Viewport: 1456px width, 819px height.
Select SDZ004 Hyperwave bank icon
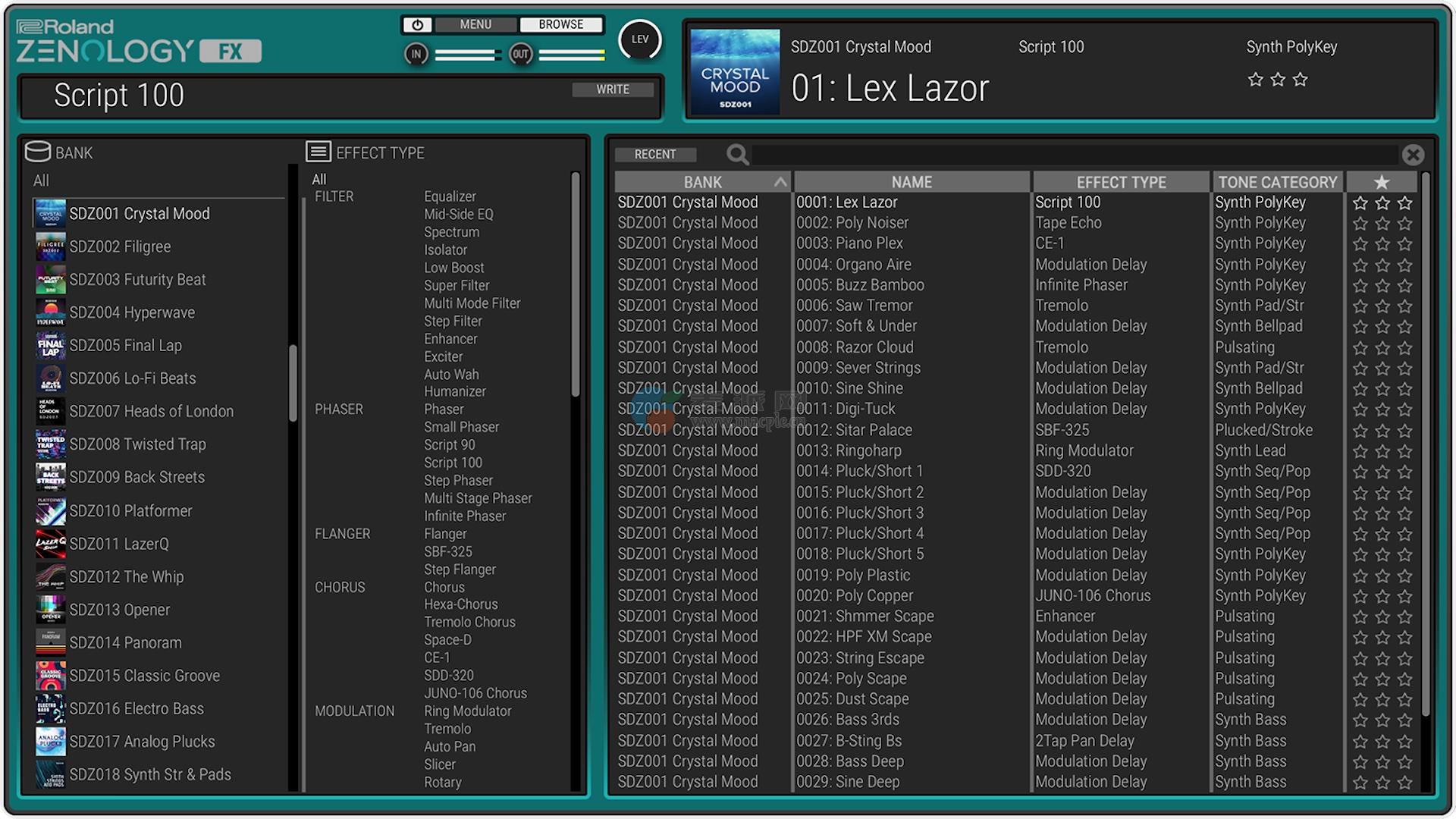pyautogui.click(x=51, y=312)
